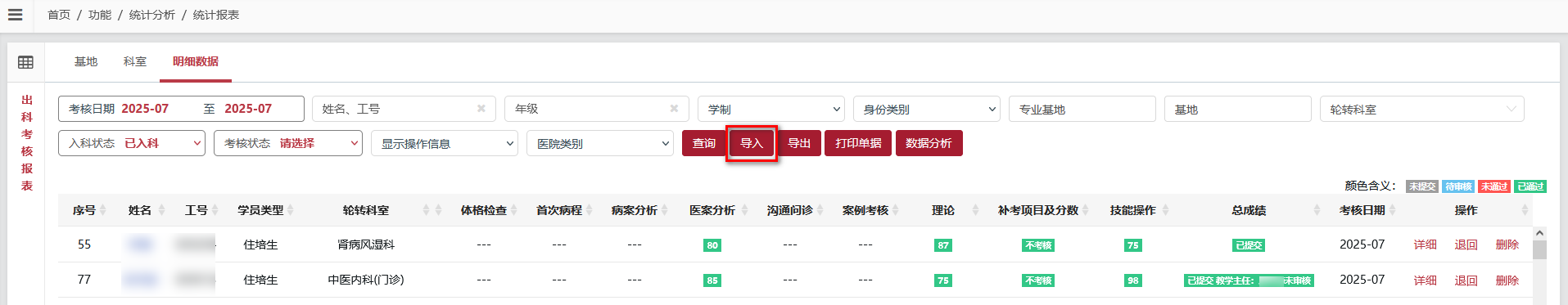Click the 导入 button
Screen dimensions: 1568x305
click(x=752, y=143)
